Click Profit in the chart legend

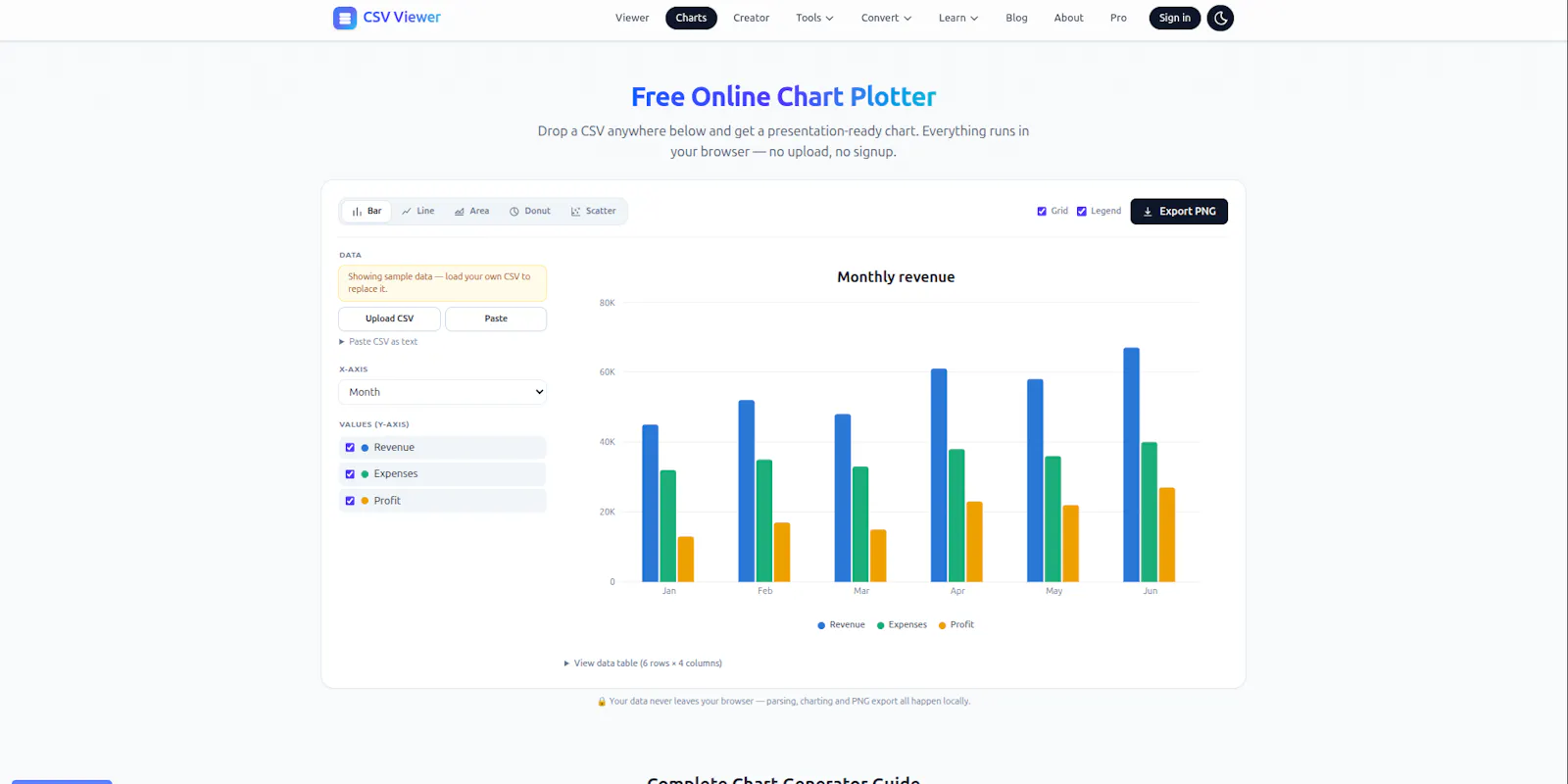click(x=956, y=625)
